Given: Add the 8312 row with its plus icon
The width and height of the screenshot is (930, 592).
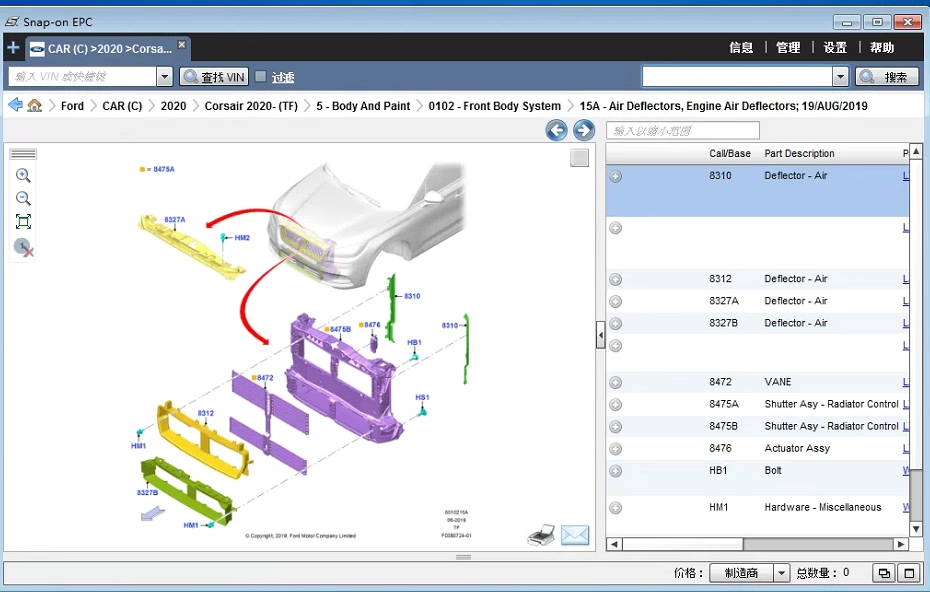Looking at the screenshot, I should tap(616, 279).
